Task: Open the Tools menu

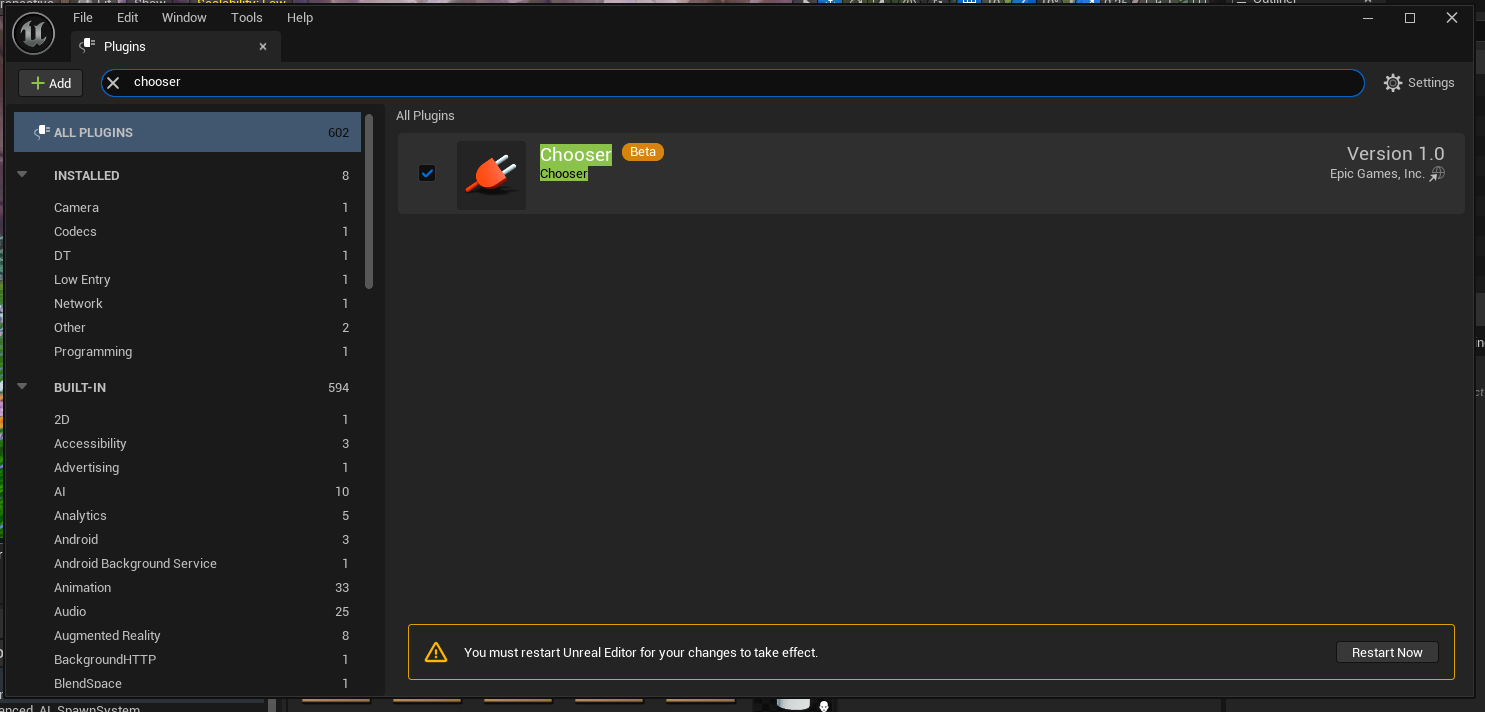Action: click(x=246, y=17)
